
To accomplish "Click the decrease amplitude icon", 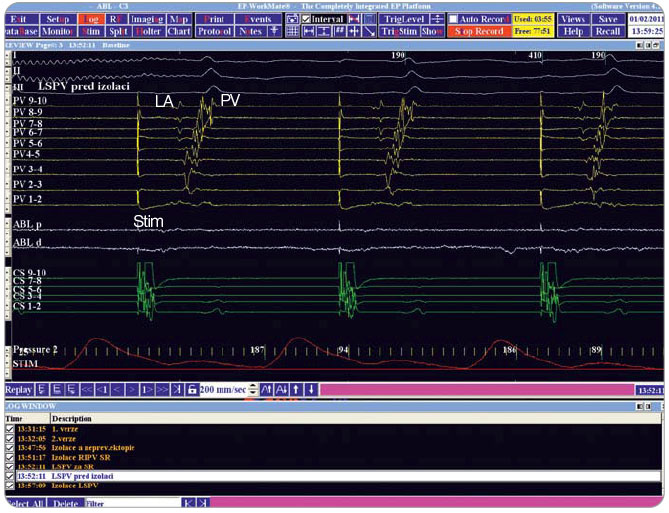I will point(281,389).
